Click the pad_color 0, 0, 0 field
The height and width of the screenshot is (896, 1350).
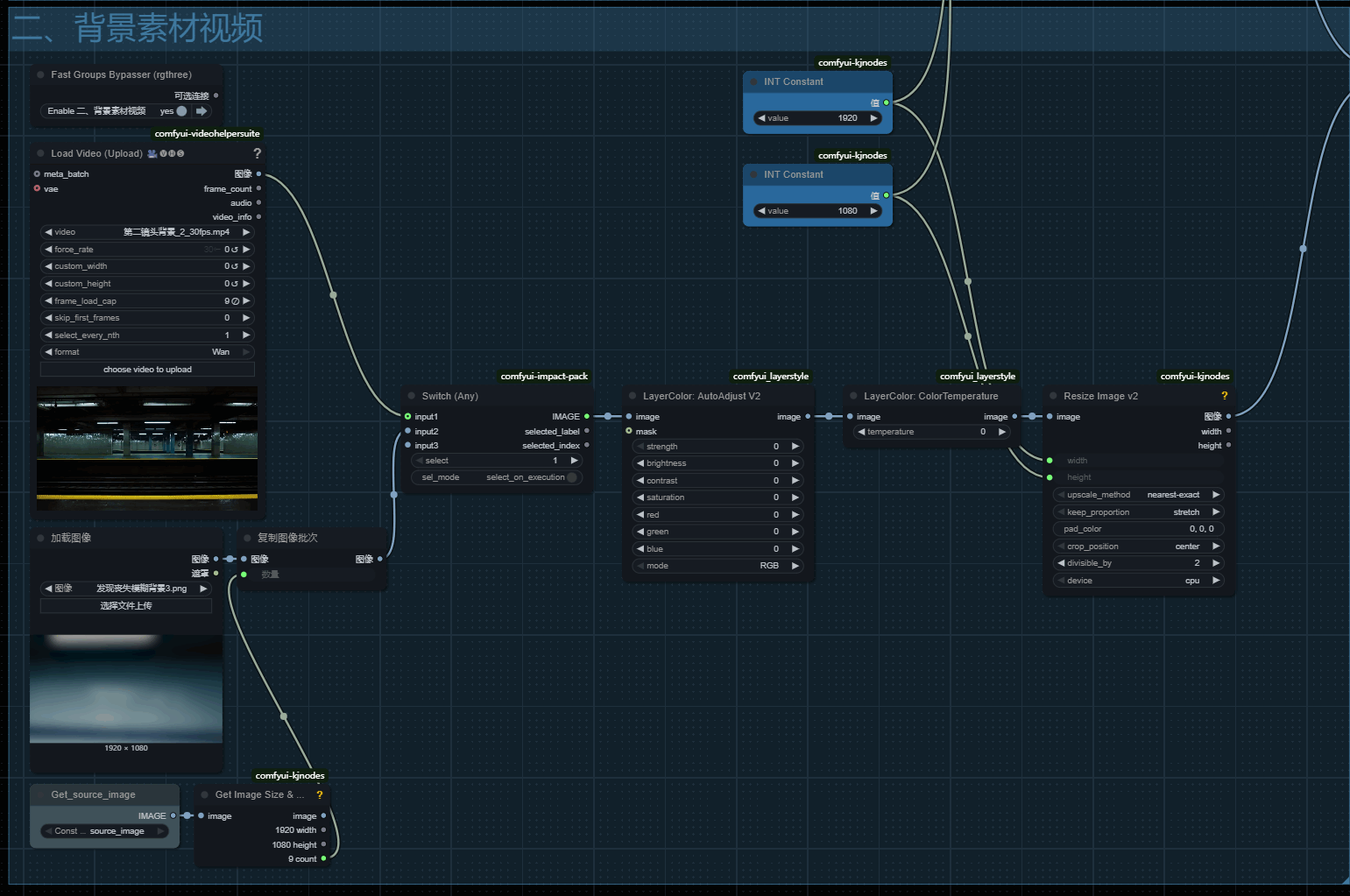[x=1138, y=529]
